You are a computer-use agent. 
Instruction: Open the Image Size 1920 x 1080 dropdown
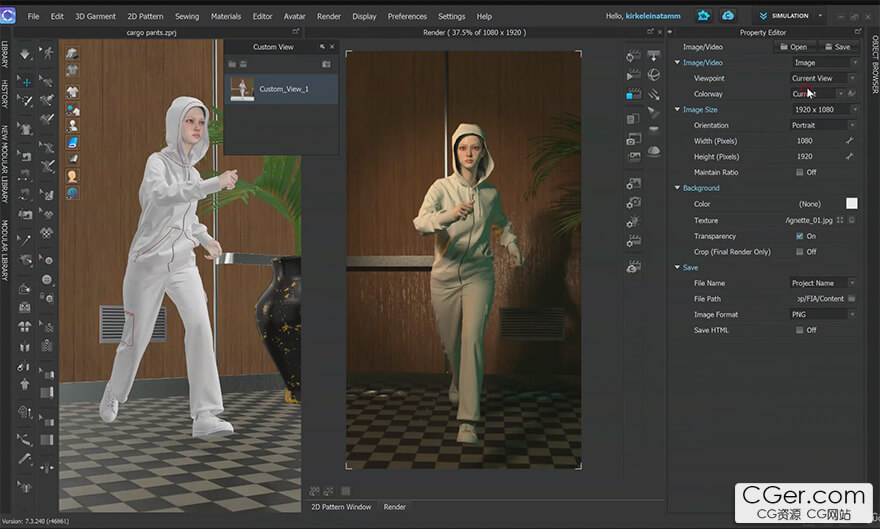coord(824,110)
